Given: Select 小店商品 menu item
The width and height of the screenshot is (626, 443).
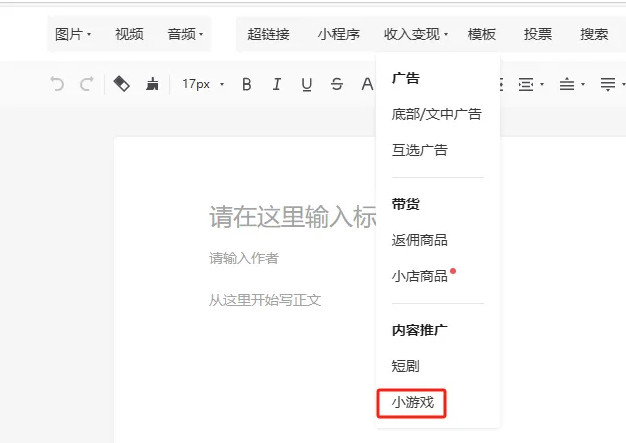Looking at the screenshot, I should click(x=420, y=276).
